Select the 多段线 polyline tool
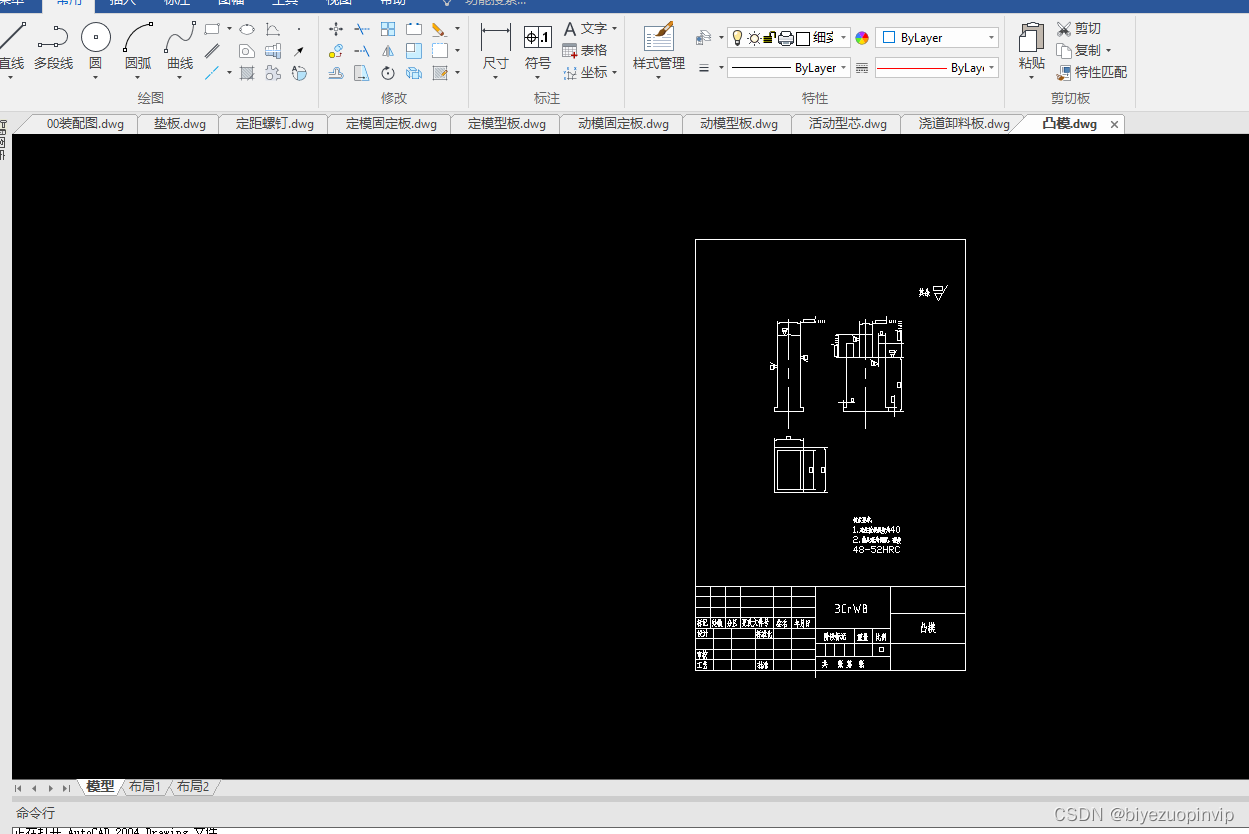This screenshot has width=1249, height=834. point(53,47)
